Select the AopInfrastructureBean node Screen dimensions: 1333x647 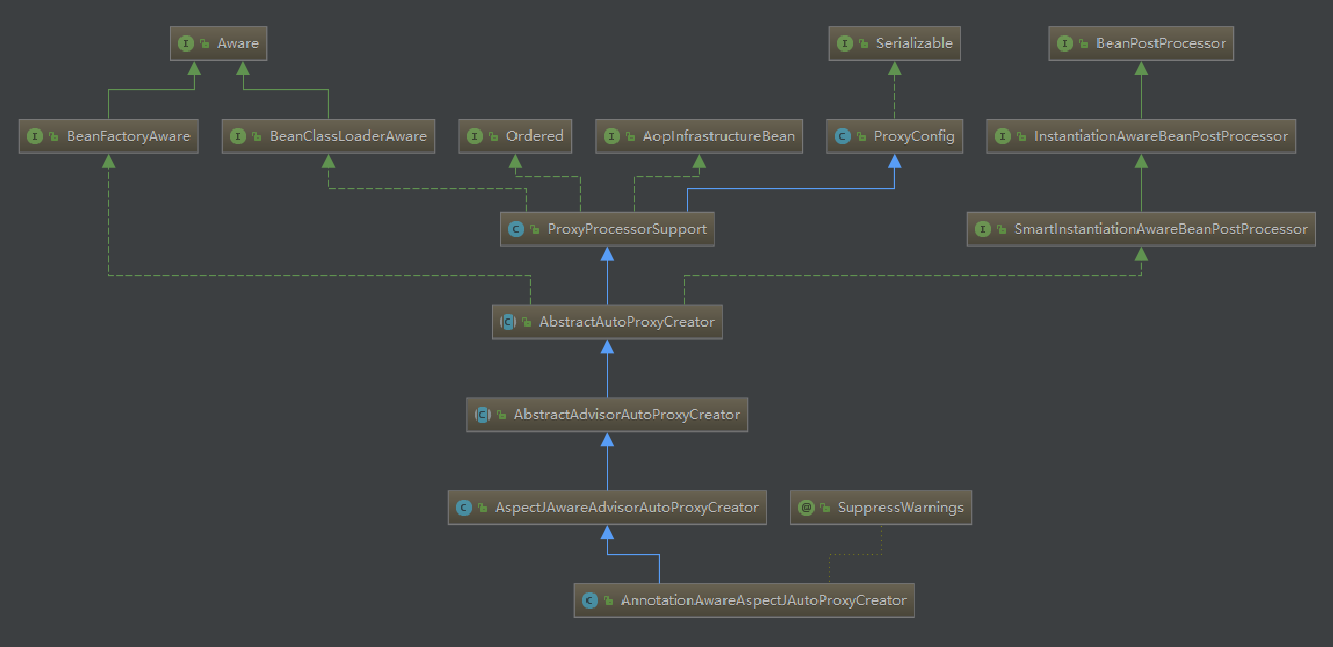[x=700, y=137]
